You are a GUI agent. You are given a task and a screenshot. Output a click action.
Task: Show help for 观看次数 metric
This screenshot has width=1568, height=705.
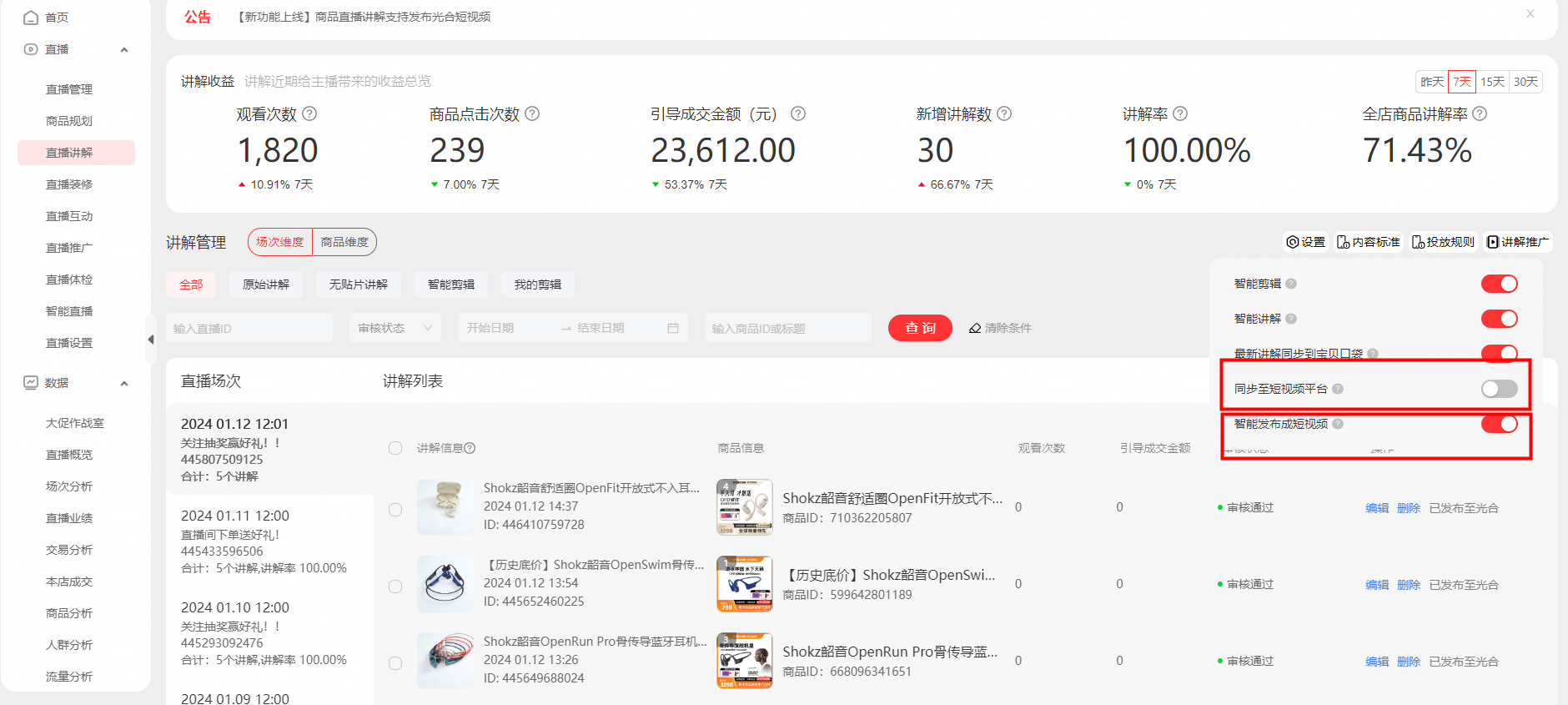[309, 113]
